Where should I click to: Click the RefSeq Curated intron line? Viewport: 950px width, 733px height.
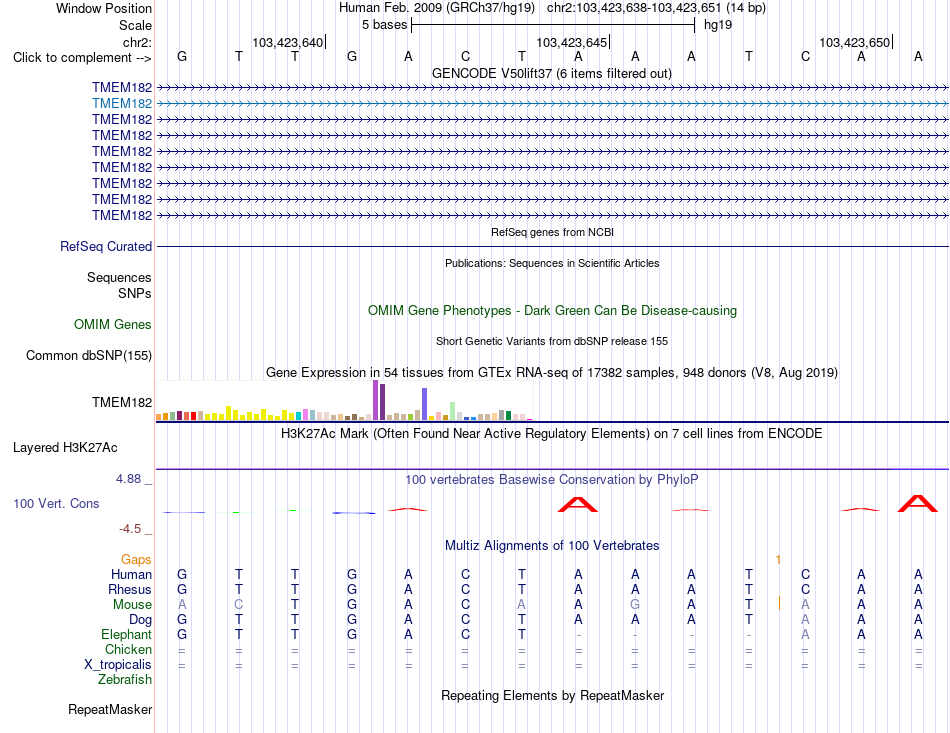552,247
